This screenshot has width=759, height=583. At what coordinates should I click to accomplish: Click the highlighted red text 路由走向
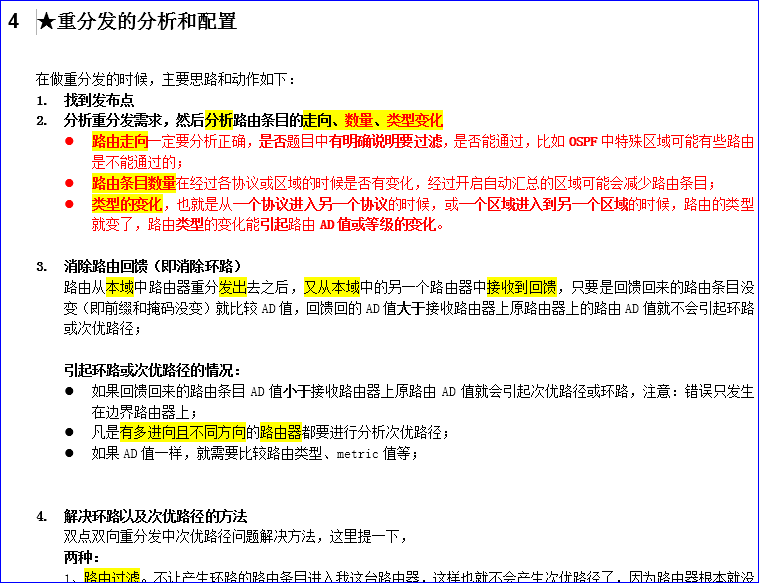(119, 142)
